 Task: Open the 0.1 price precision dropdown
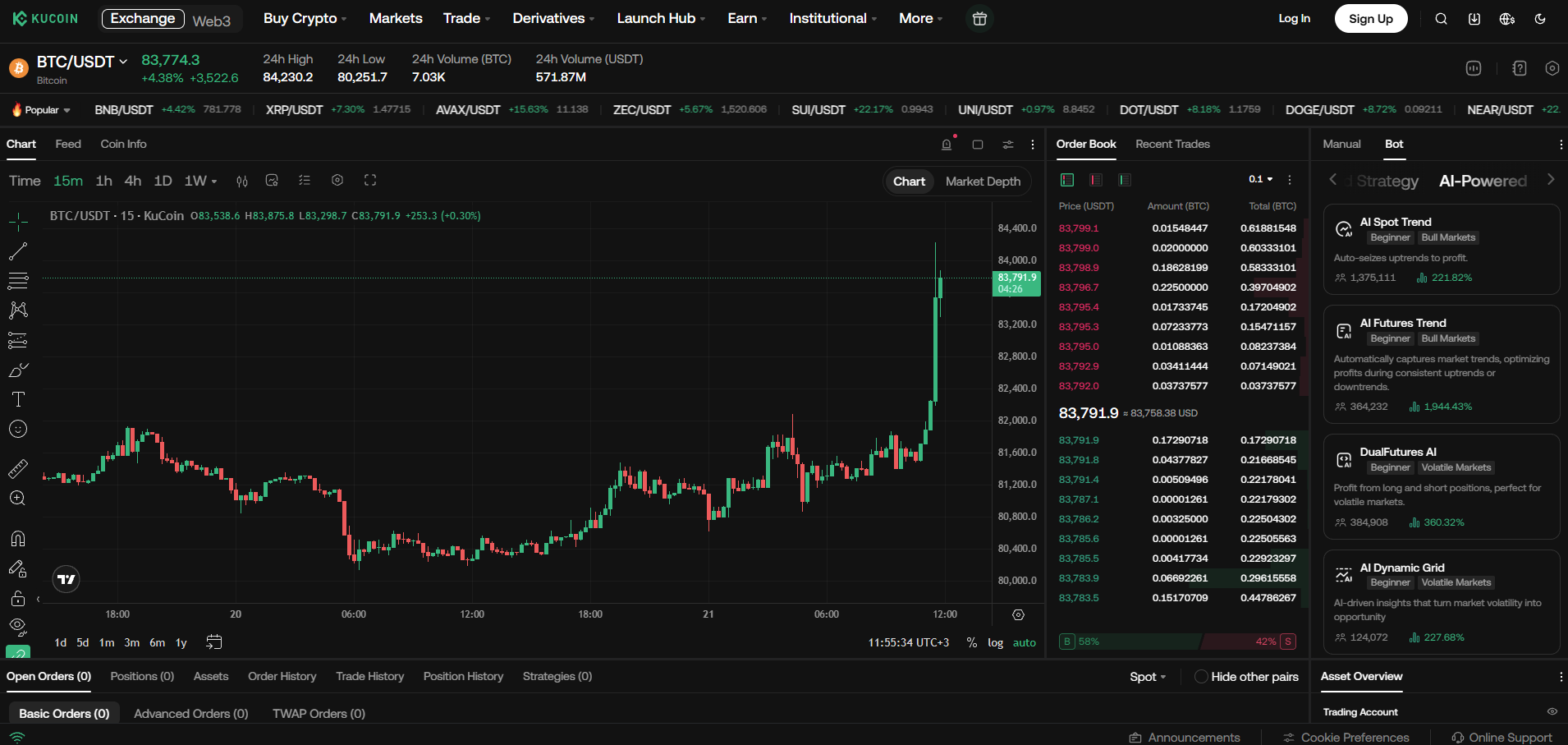1261,179
